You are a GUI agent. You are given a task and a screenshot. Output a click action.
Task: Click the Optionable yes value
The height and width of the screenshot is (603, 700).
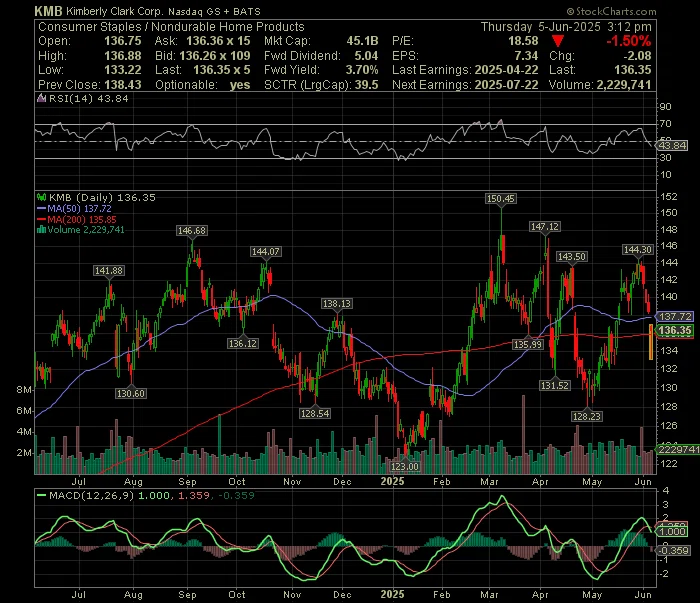click(x=240, y=85)
